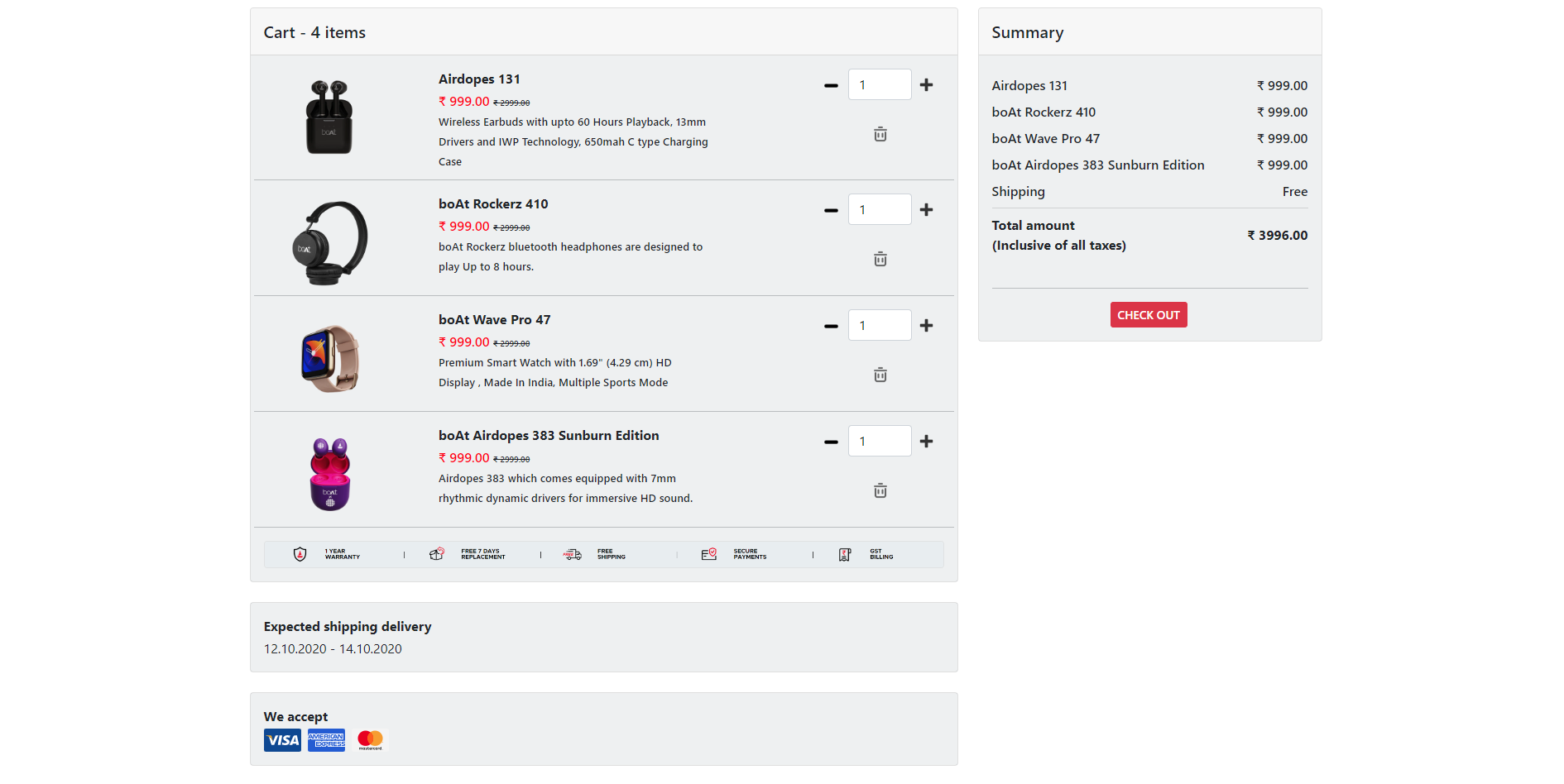Click the boAt Wave Pro 47 cart item title
1564x784 pixels.
[494, 320]
